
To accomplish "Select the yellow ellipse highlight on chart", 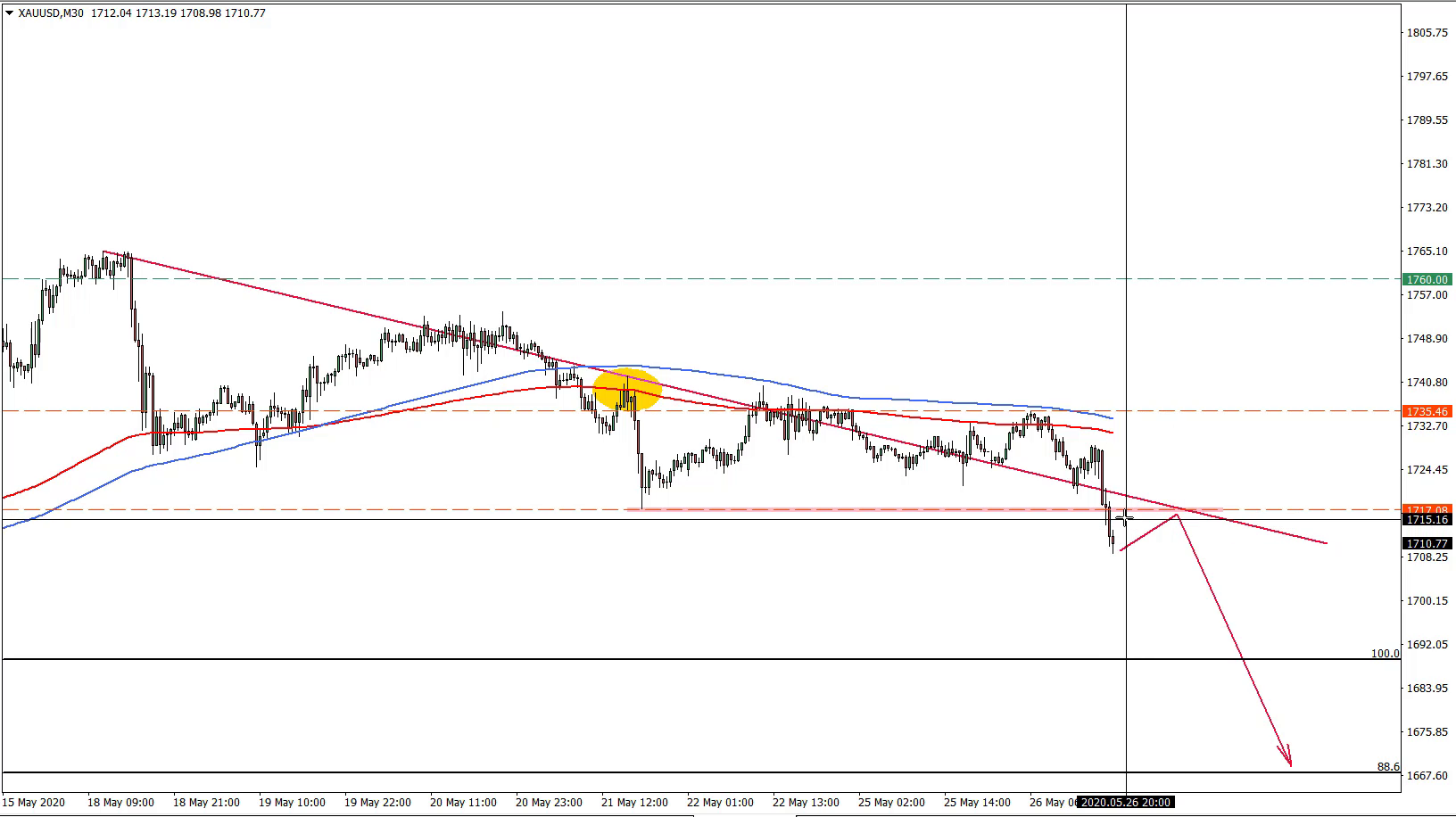I will pos(627,389).
